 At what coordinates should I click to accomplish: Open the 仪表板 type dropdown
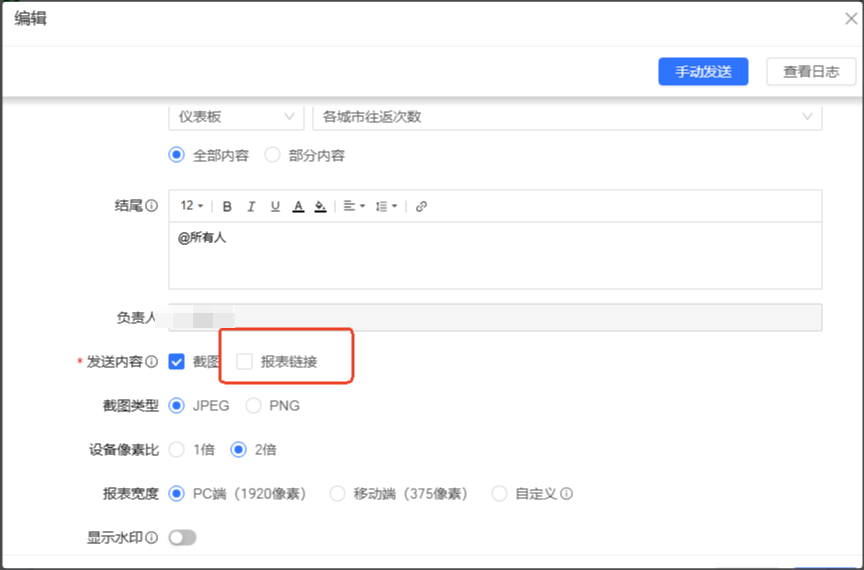(236, 117)
